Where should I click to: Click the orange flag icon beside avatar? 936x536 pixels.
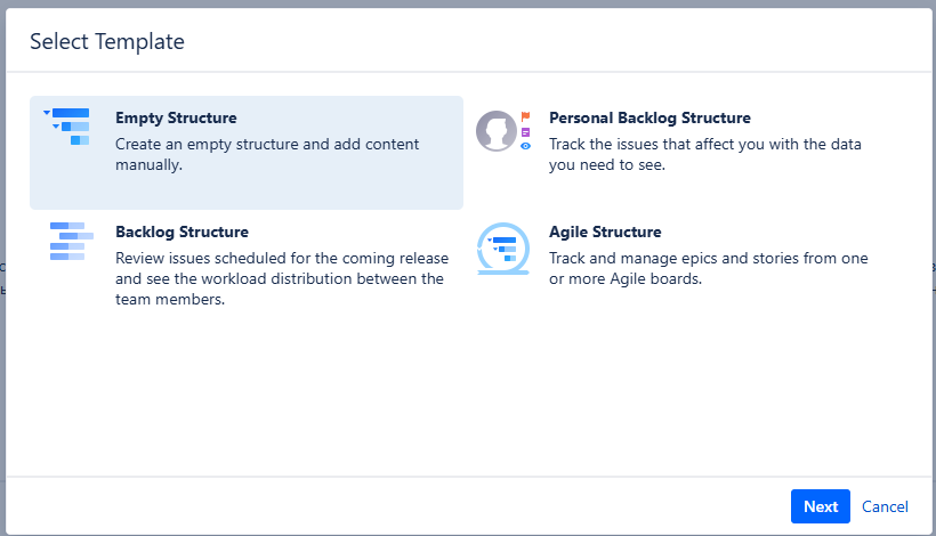pos(526,117)
